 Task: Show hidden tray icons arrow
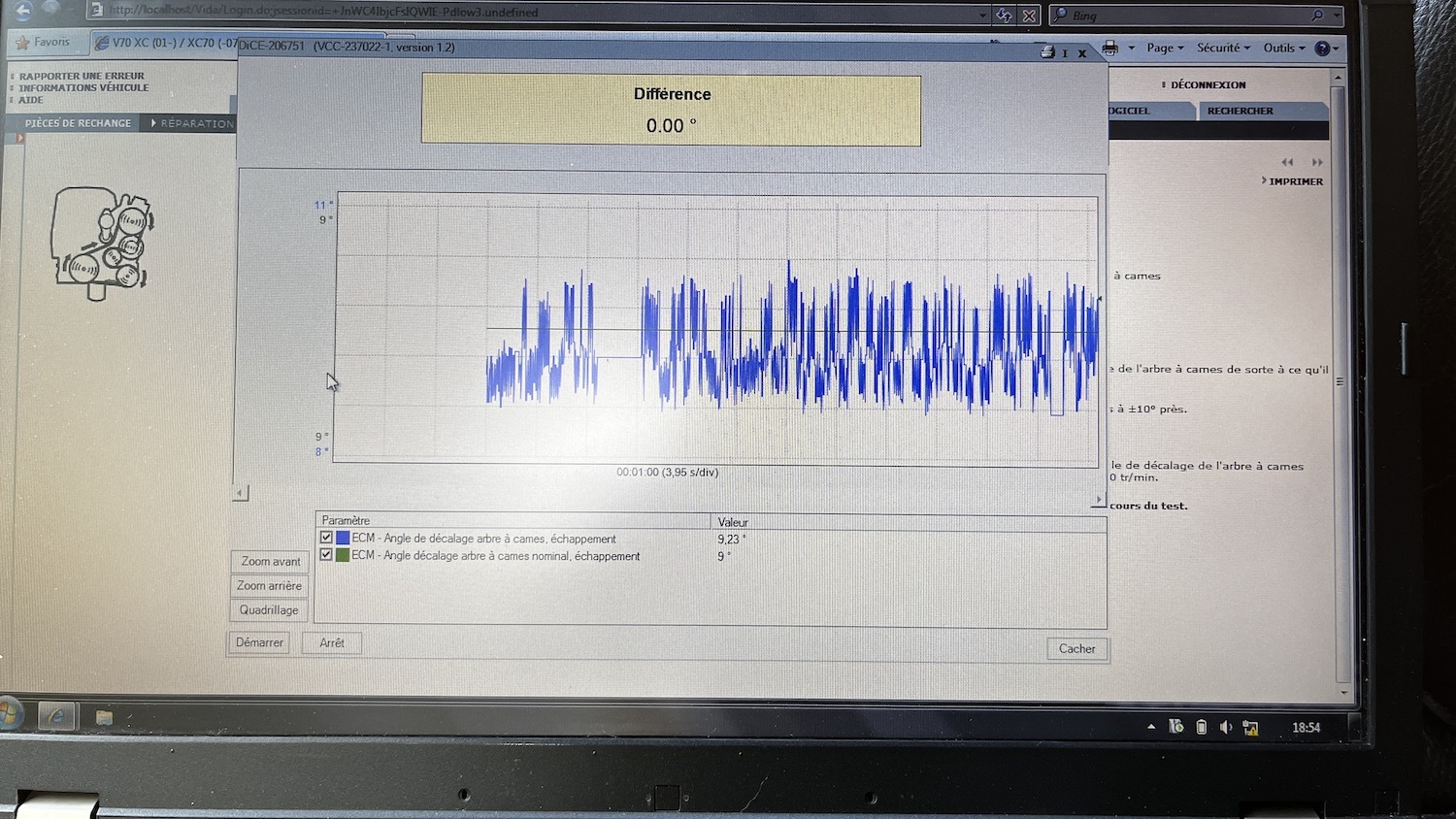pyautogui.click(x=1151, y=727)
